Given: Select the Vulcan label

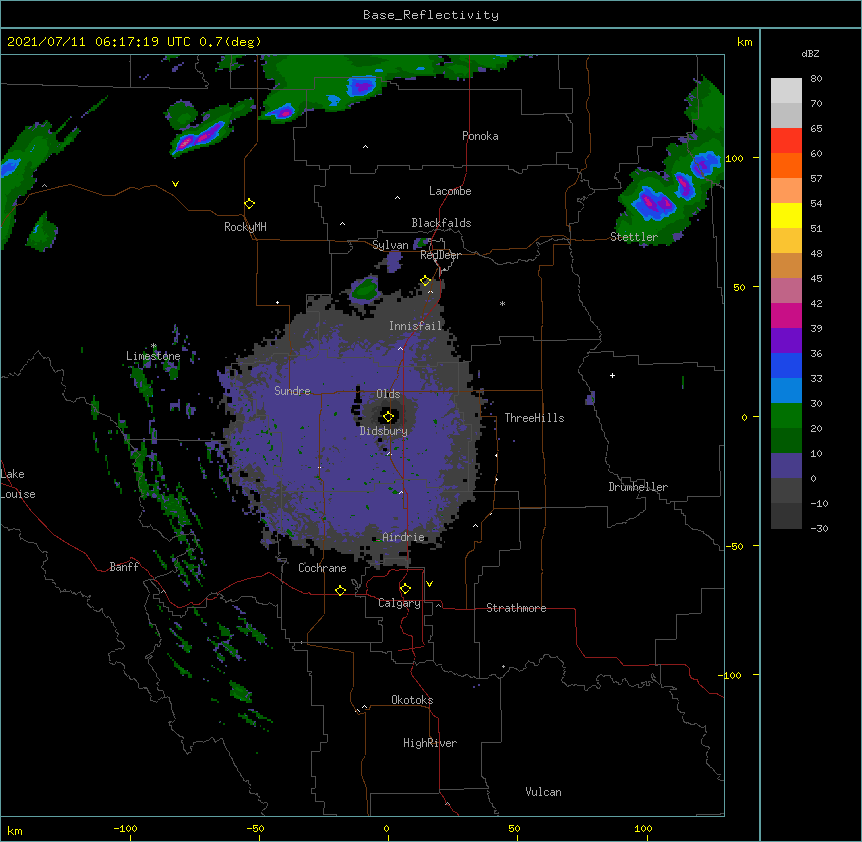Looking at the screenshot, I should coord(543,792).
